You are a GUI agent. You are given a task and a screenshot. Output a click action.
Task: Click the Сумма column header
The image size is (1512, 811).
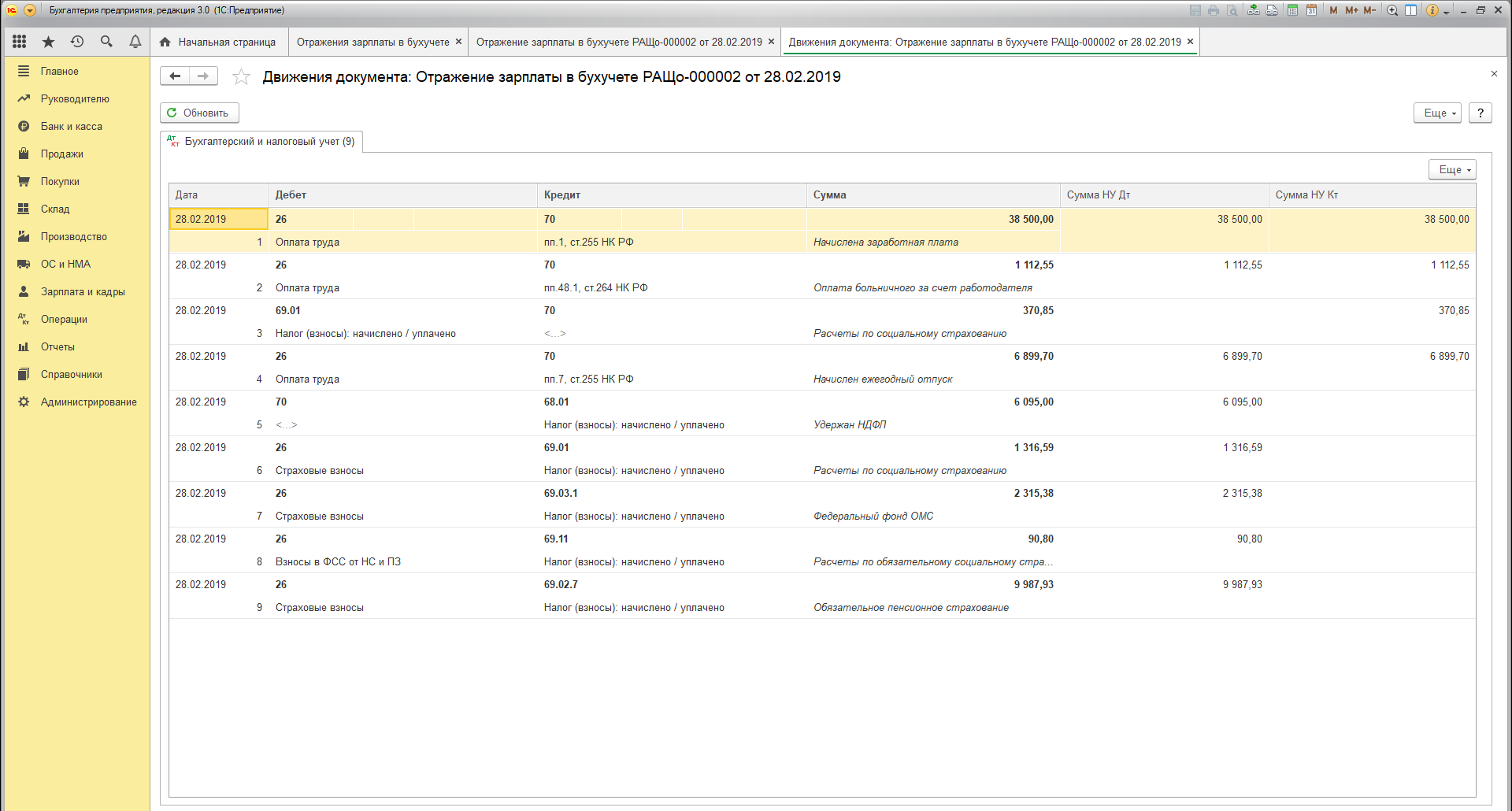coord(829,194)
